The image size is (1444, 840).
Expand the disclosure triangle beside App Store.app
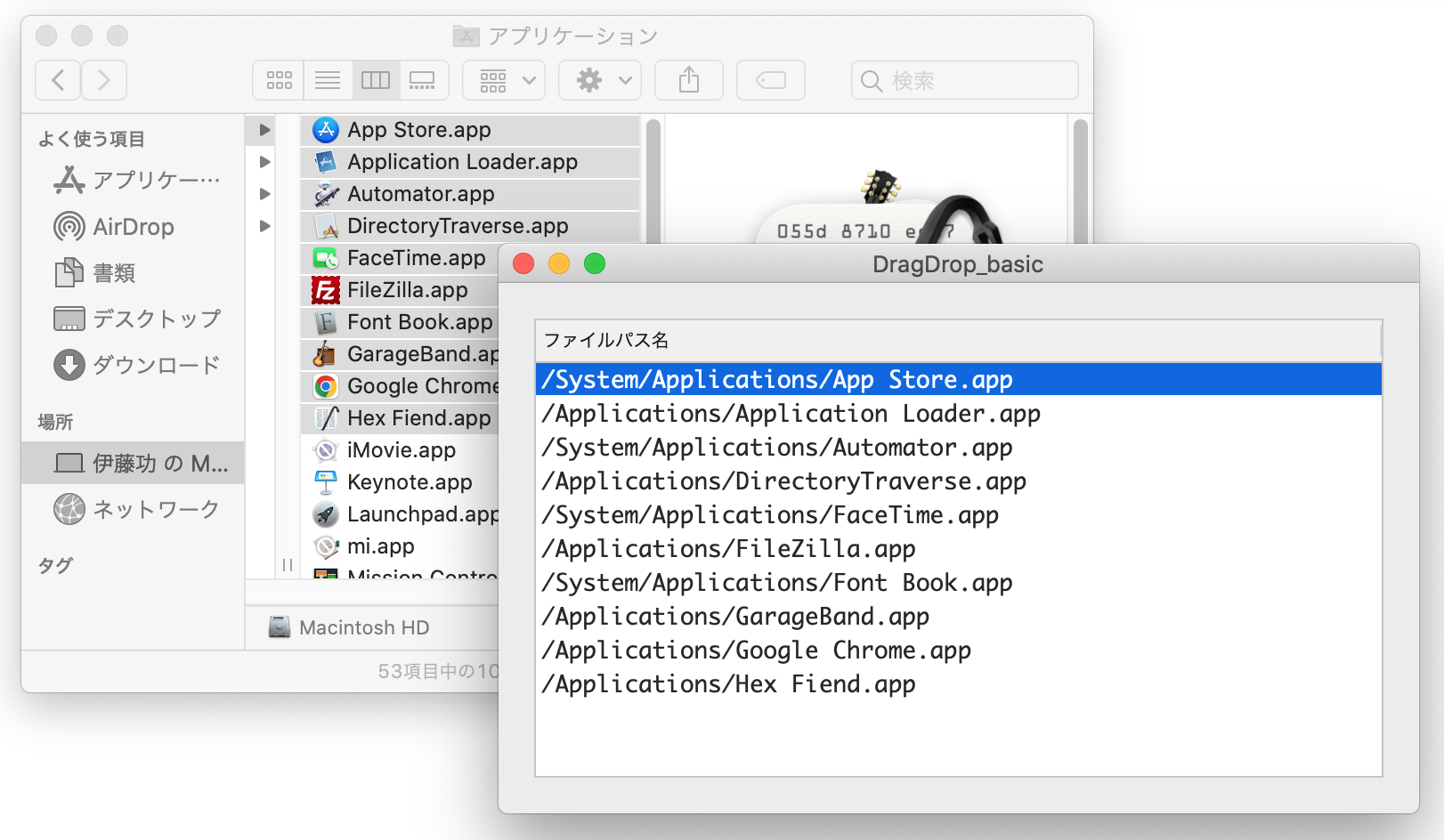tap(264, 130)
